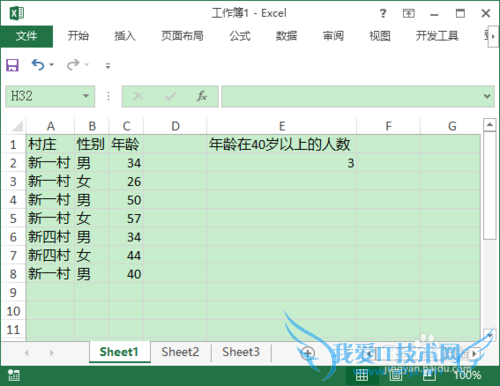Switch to the 插入 ribbon tab
Screen dimensions: 500x386
[x=125, y=36]
